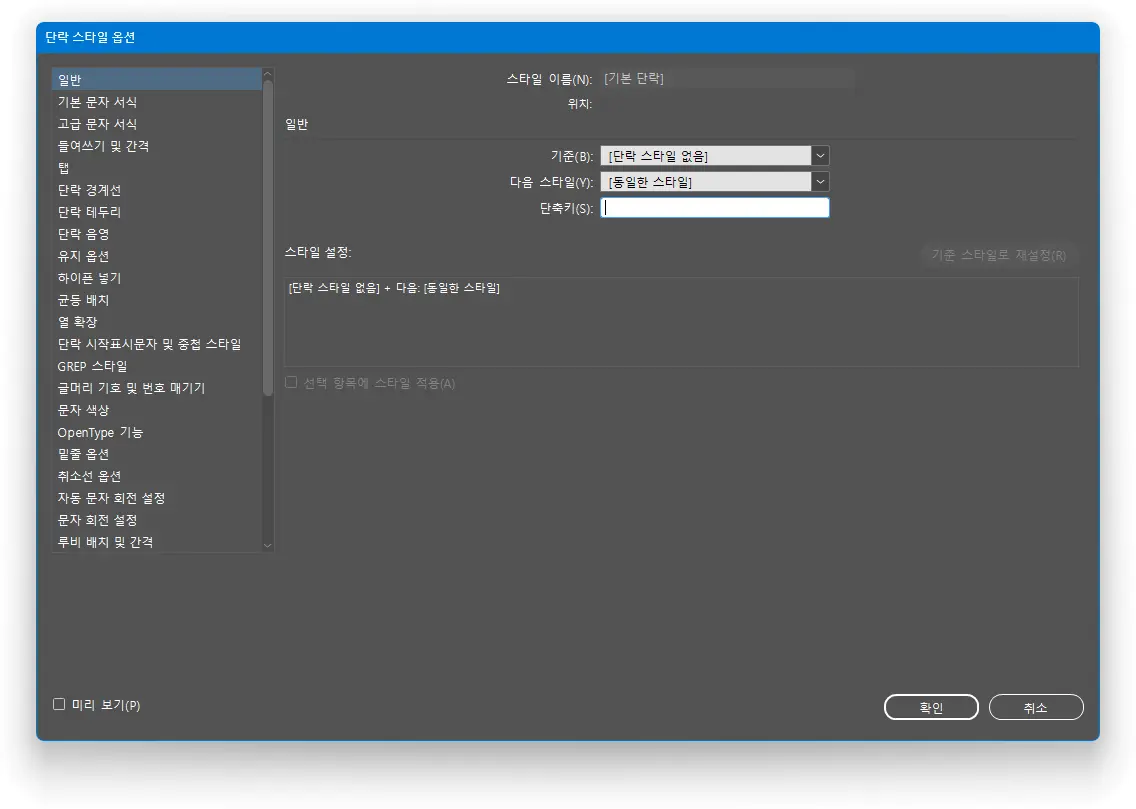The image size is (1136, 809).
Task: Click inside the 단축키 input field
Action: (715, 207)
